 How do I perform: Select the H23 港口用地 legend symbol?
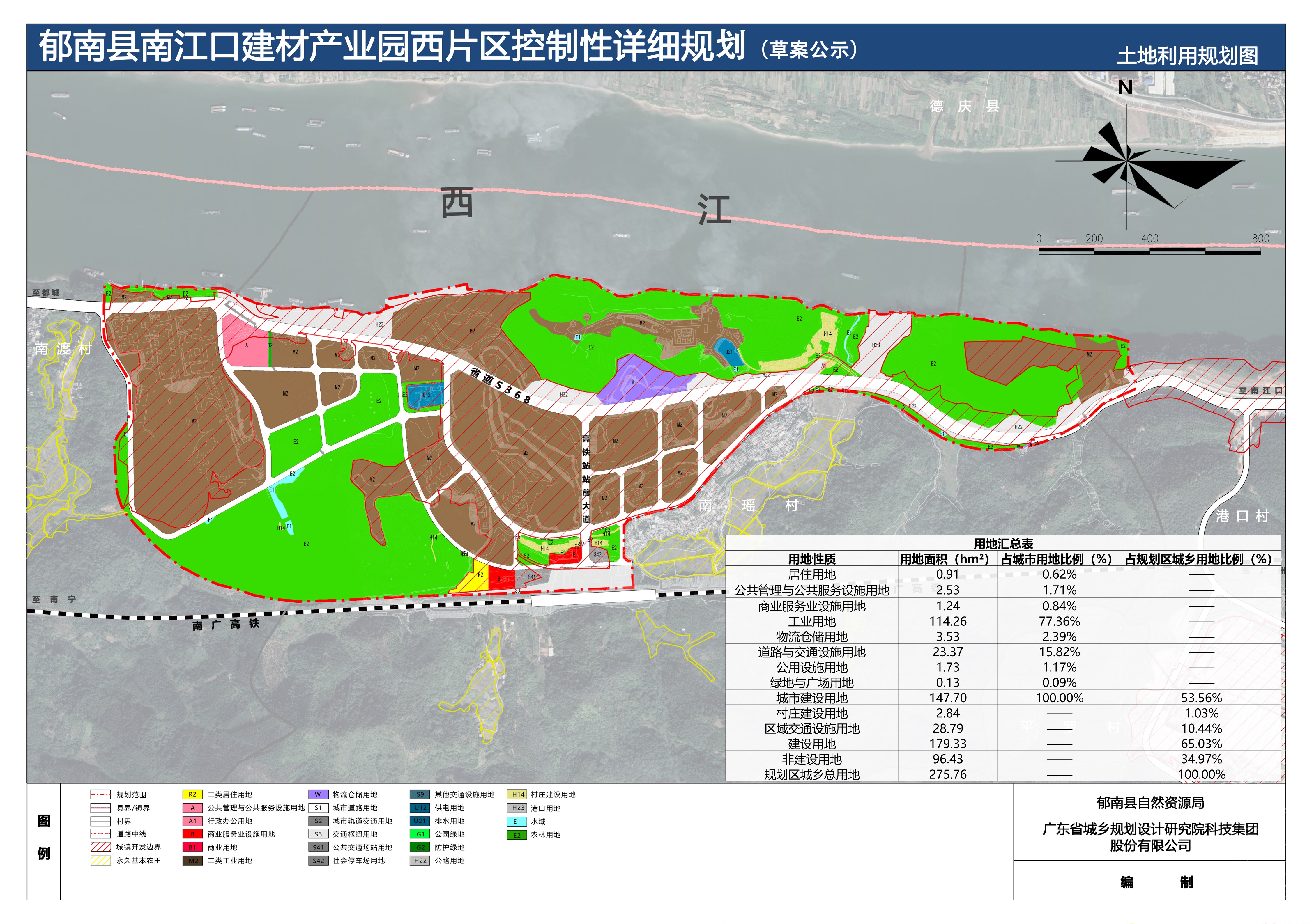click(516, 808)
